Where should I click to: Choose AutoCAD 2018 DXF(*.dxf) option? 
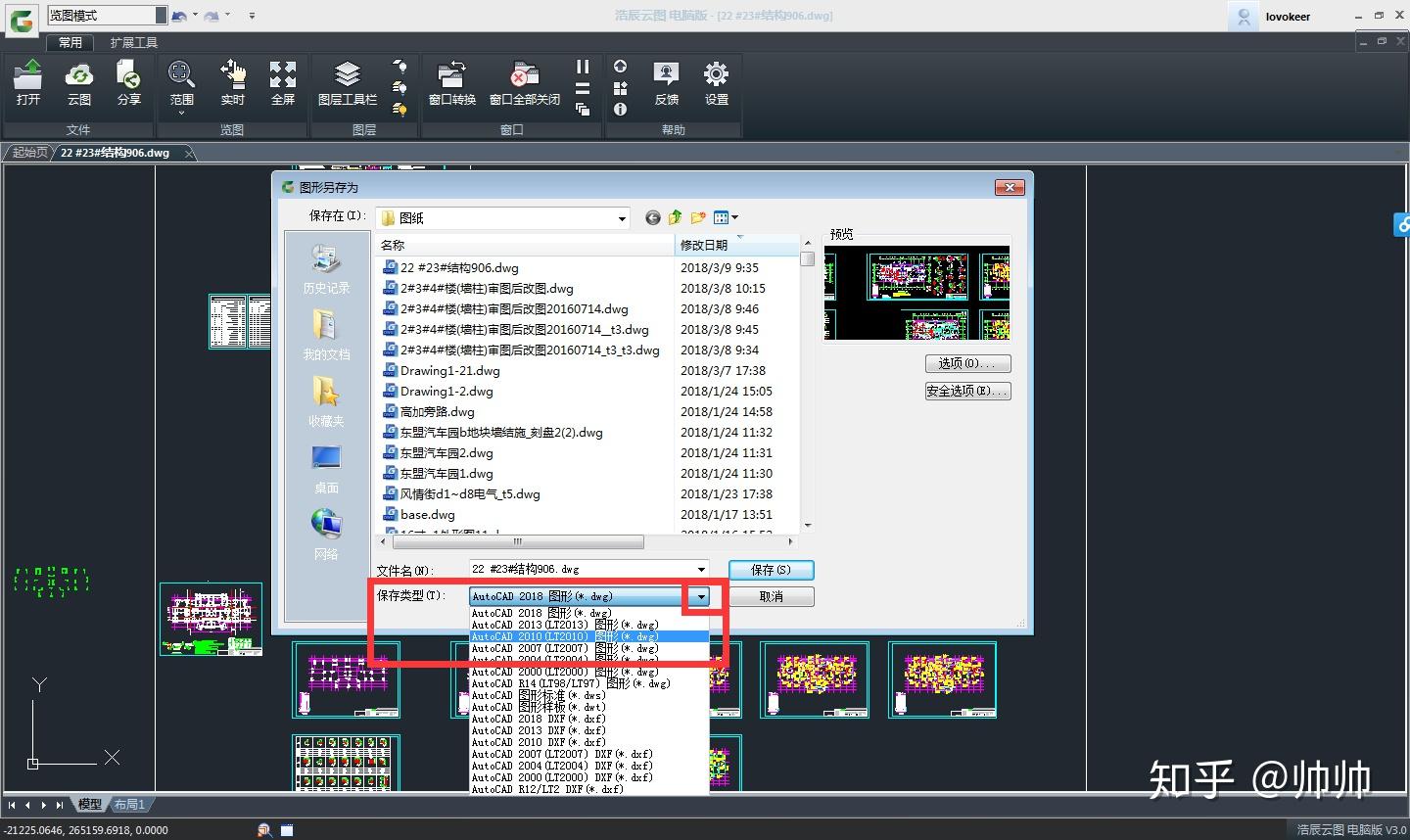coord(588,719)
